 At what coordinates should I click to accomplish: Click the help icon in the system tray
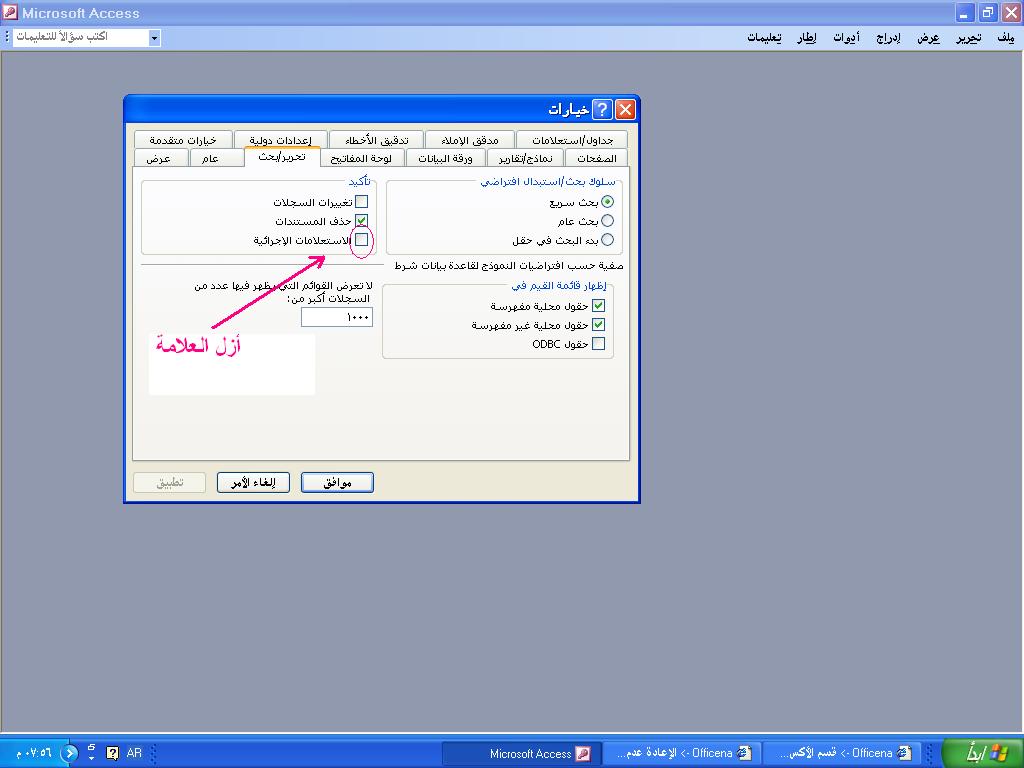[x=112, y=753]
